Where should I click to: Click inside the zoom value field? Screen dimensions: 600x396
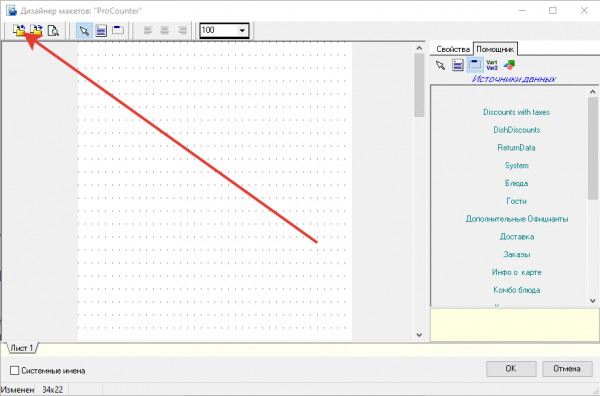(x=218, y=31)
